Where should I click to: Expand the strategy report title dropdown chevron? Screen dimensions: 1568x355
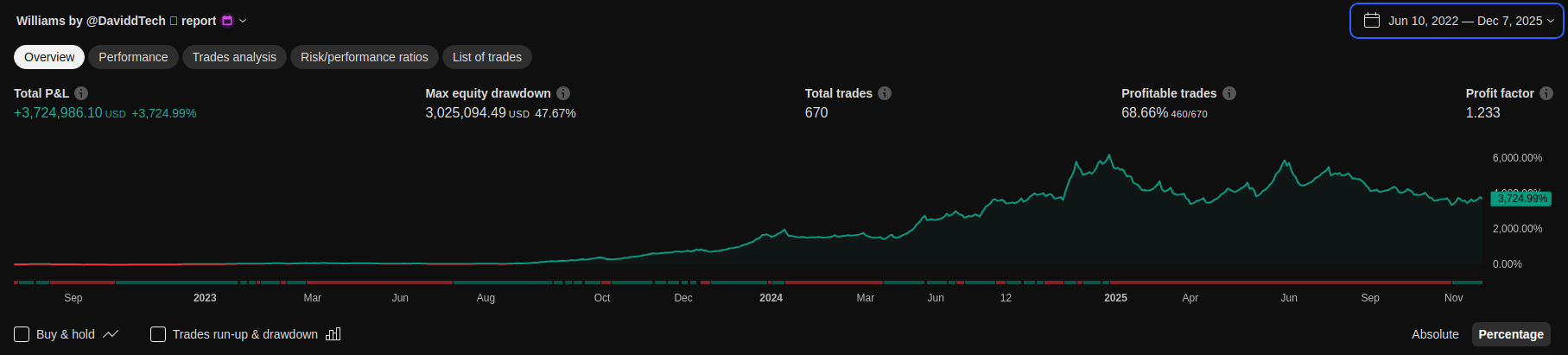243,21
